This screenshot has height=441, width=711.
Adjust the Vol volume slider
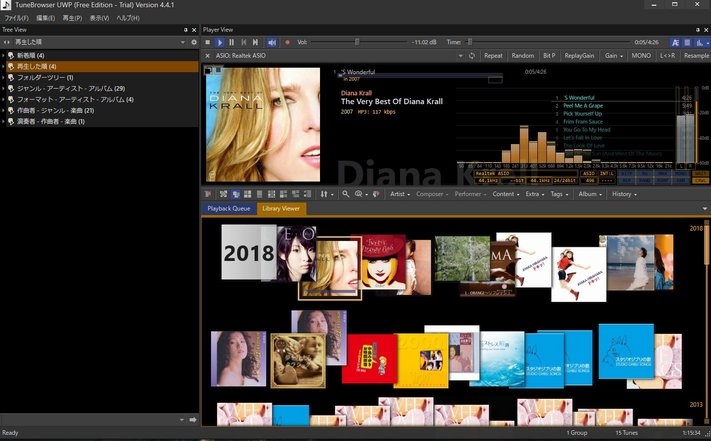point(357,42)
